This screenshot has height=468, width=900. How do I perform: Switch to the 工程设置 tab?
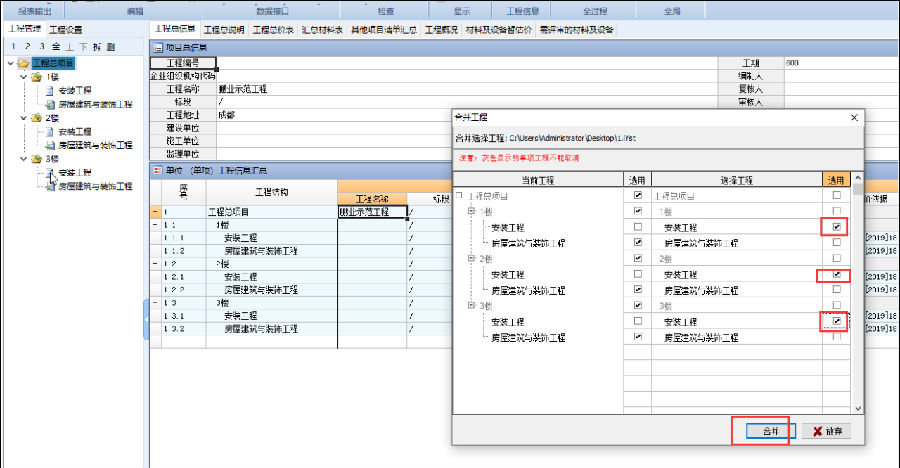pyautogui.click(x=66, y=30)
